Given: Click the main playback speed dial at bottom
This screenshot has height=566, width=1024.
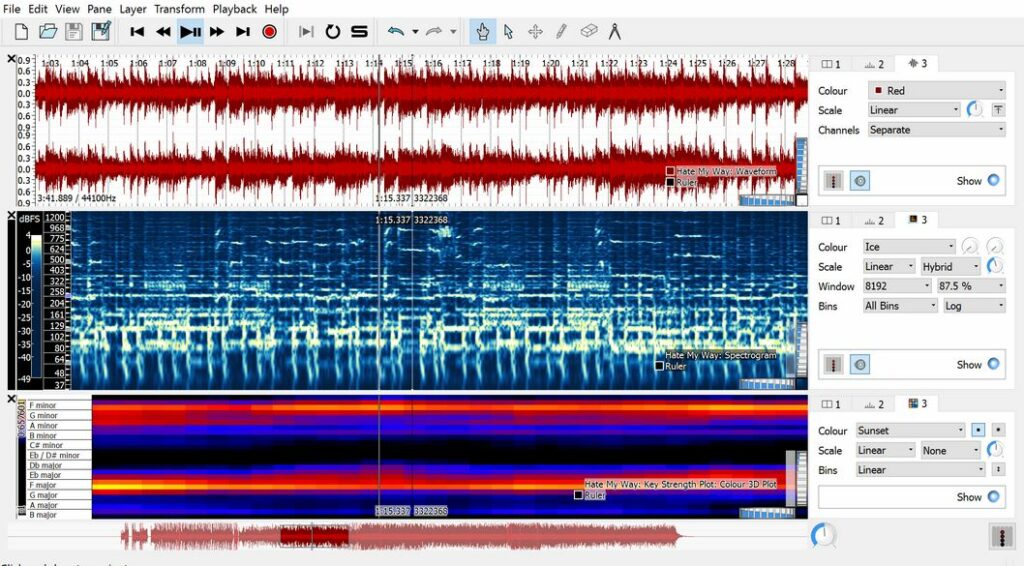Looking at the screenshot, I should click(x=823, y=535).
